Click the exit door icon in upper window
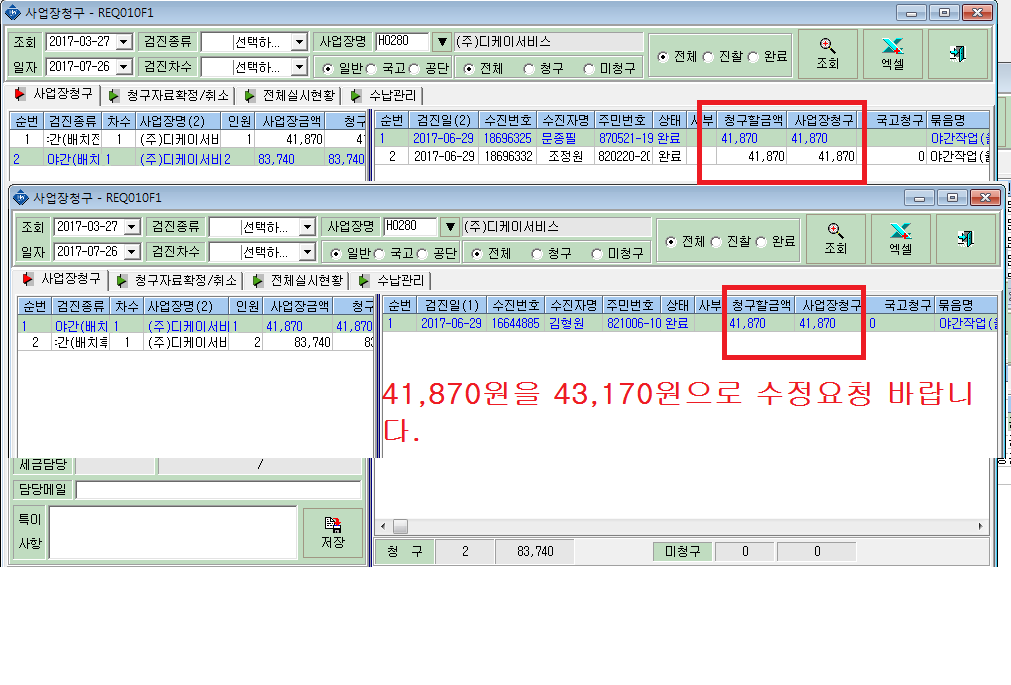 click(957, 54)
